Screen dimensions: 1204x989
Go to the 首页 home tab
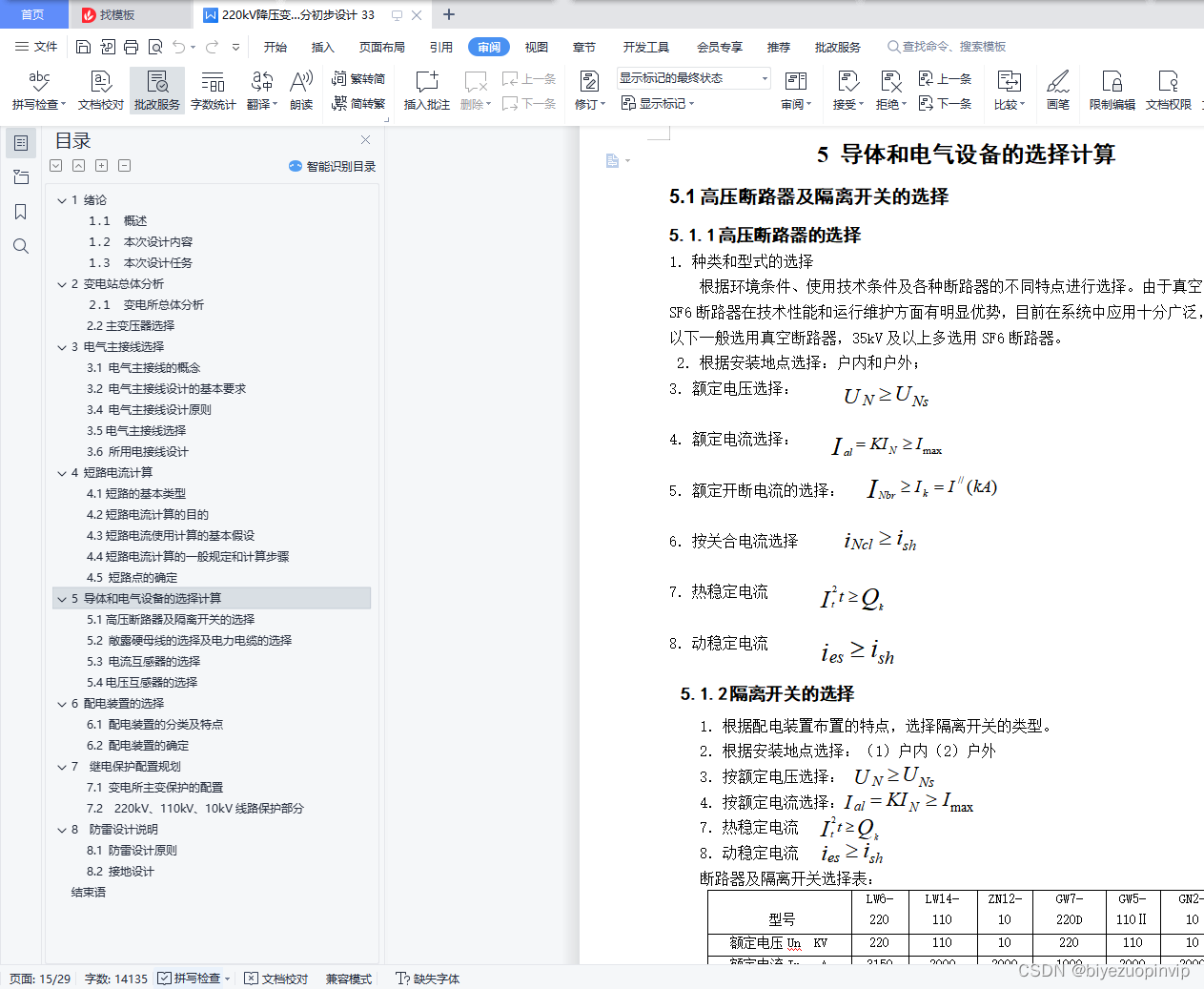33,14
